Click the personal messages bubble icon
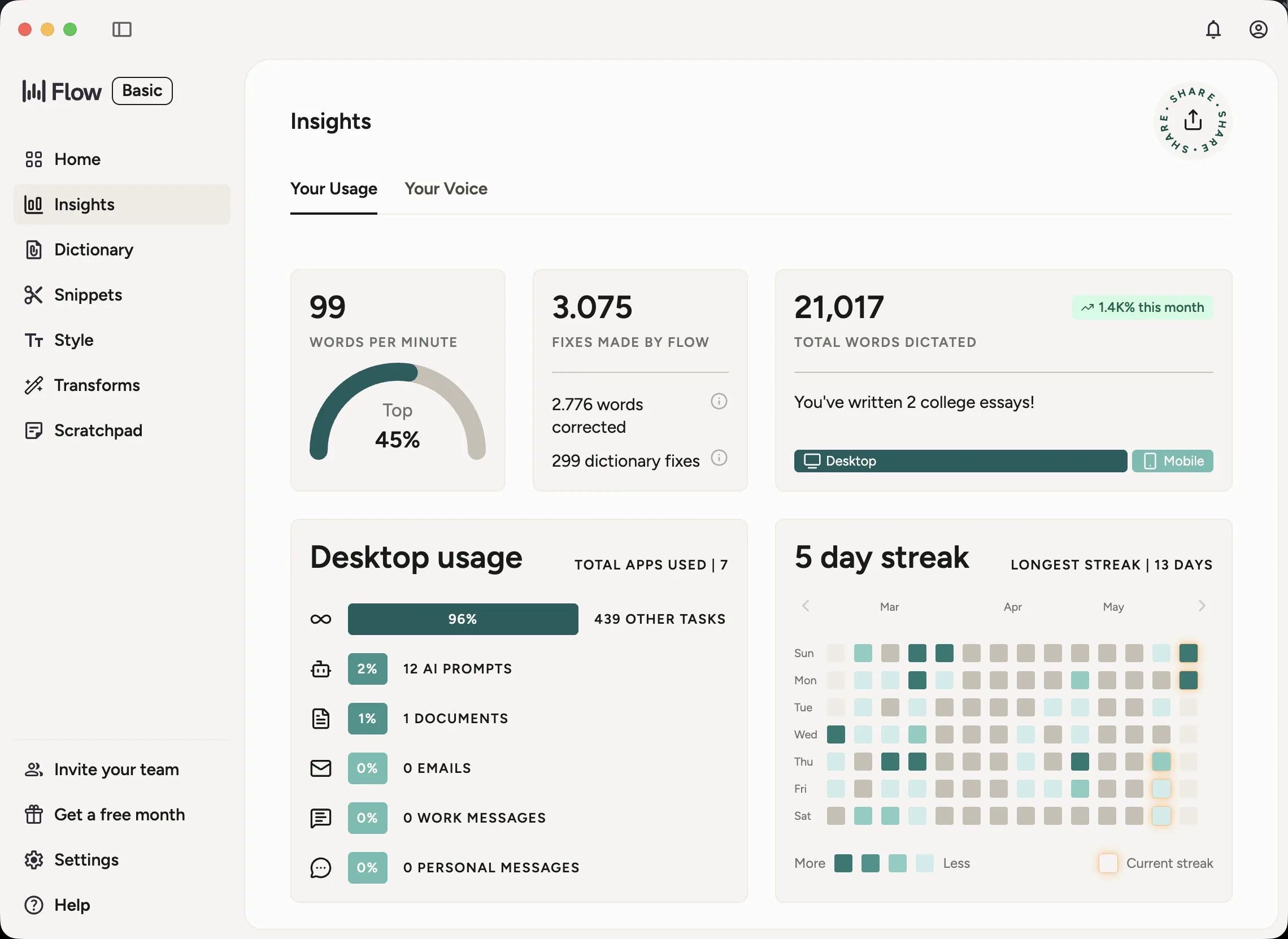 (320, 868)
